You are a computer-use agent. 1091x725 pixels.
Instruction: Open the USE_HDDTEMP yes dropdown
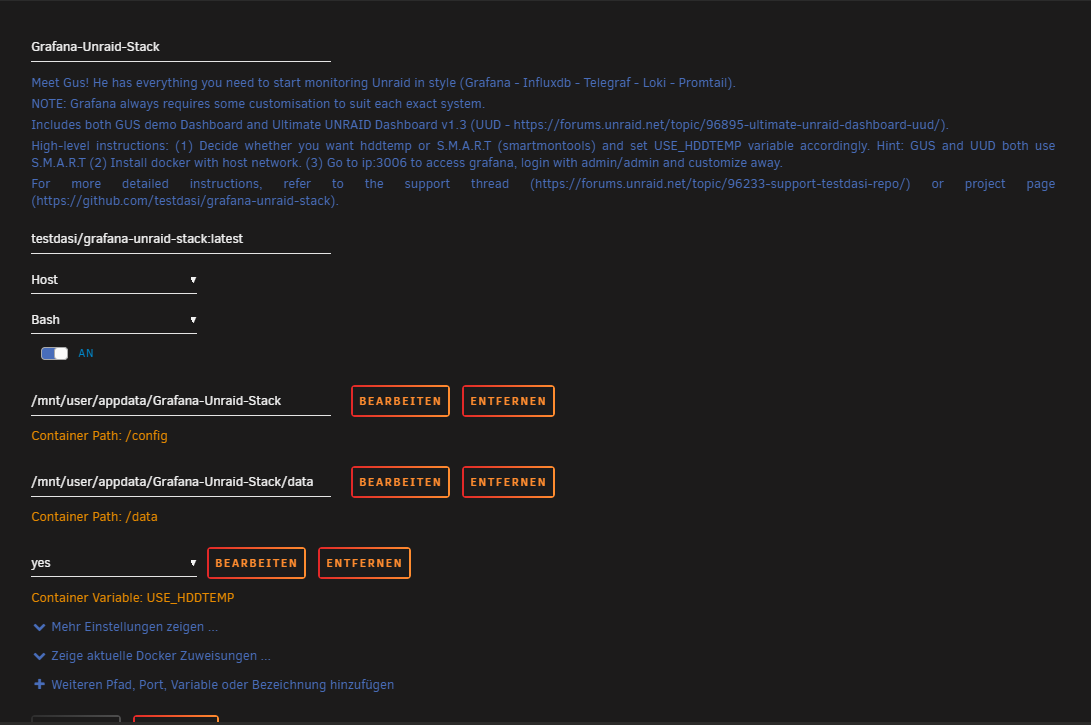tap(114, 563)
